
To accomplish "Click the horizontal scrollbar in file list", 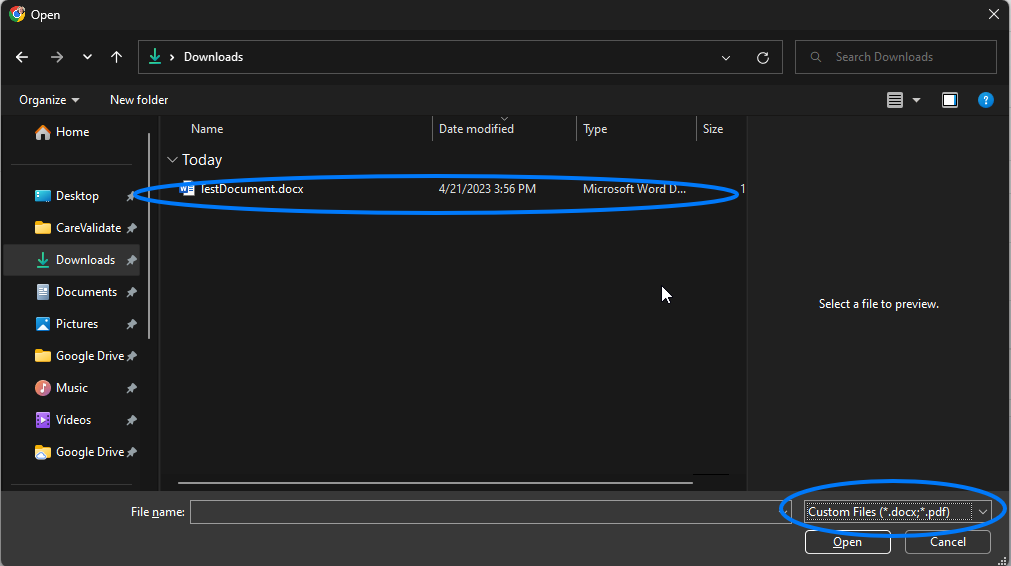I will [x=435, y=482].
